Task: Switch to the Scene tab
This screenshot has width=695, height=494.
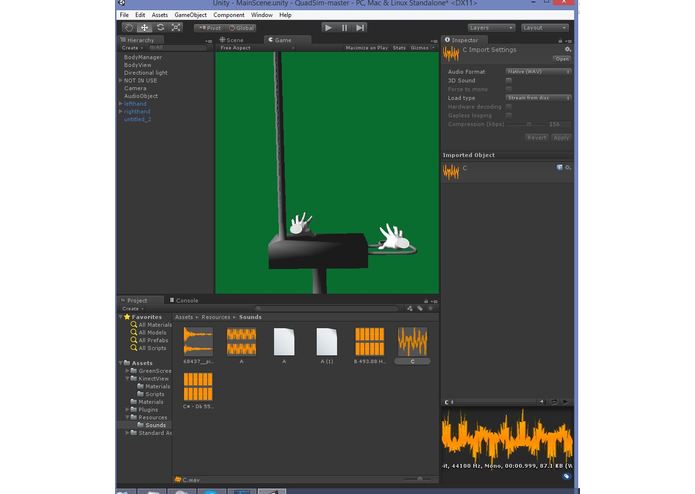Action: (x=231, y=40)
